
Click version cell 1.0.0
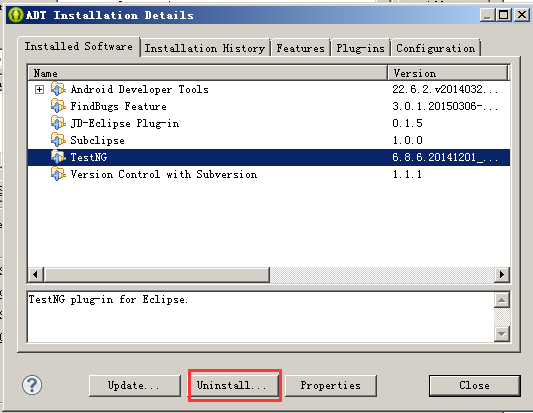[x=407, y=140]
